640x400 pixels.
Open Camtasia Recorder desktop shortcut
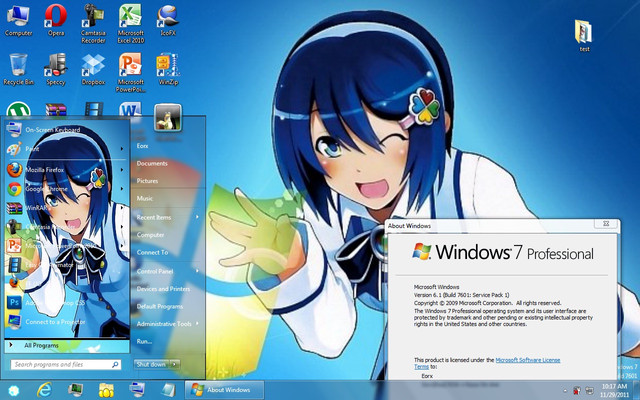pyautogui.click(x=93, y=24)
